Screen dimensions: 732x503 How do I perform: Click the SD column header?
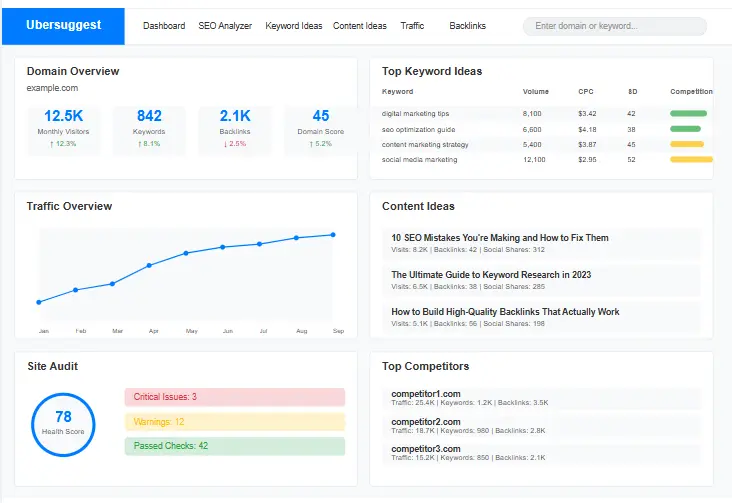pos(633,92)
